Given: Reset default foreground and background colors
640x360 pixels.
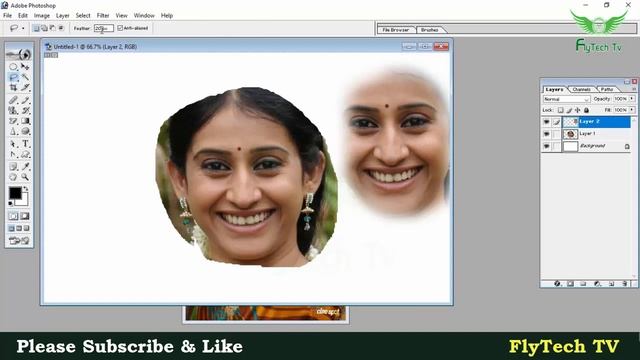Looking at the screenshot, I should [x=11, y=203].
